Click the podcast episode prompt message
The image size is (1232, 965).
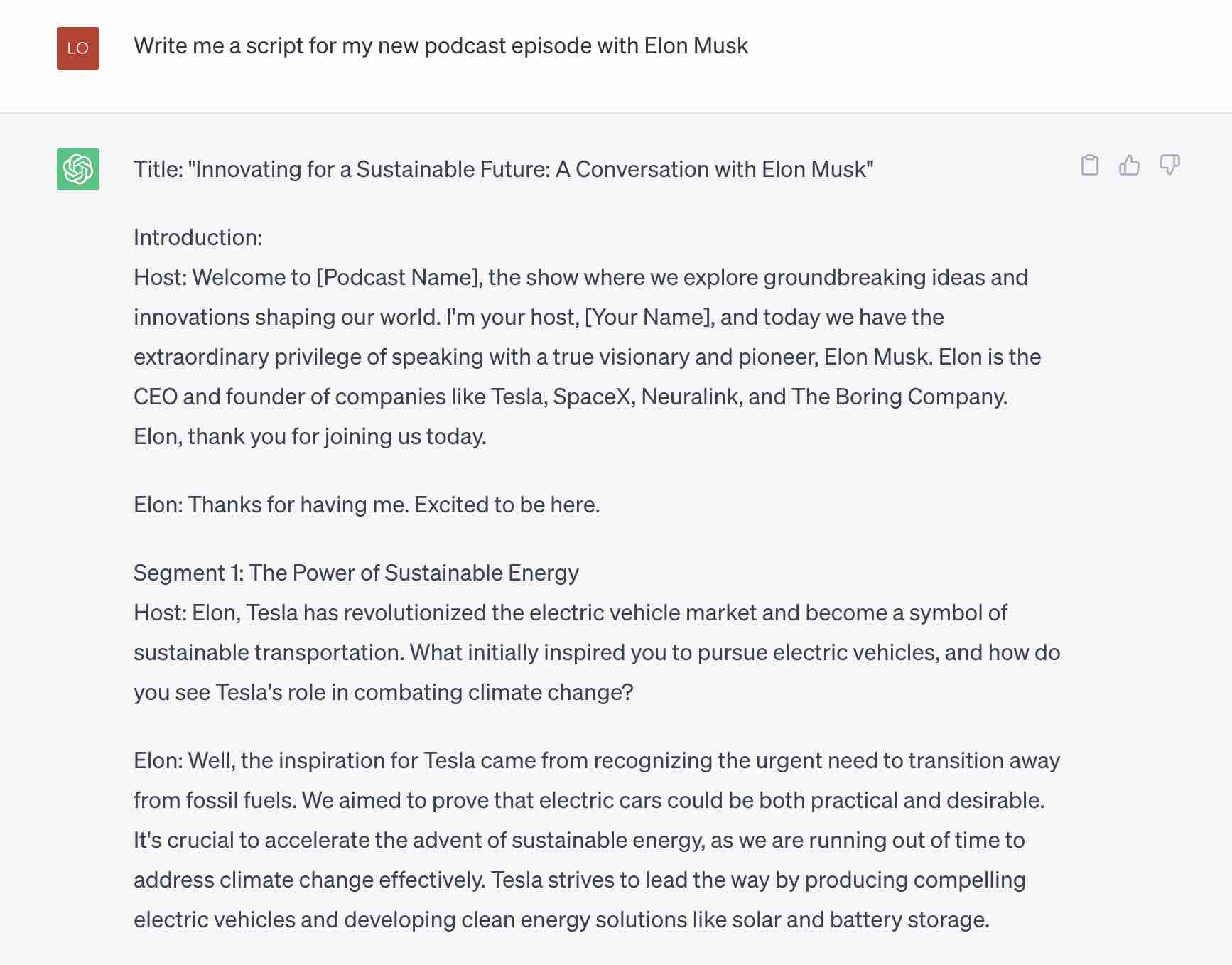pos(441,46)
